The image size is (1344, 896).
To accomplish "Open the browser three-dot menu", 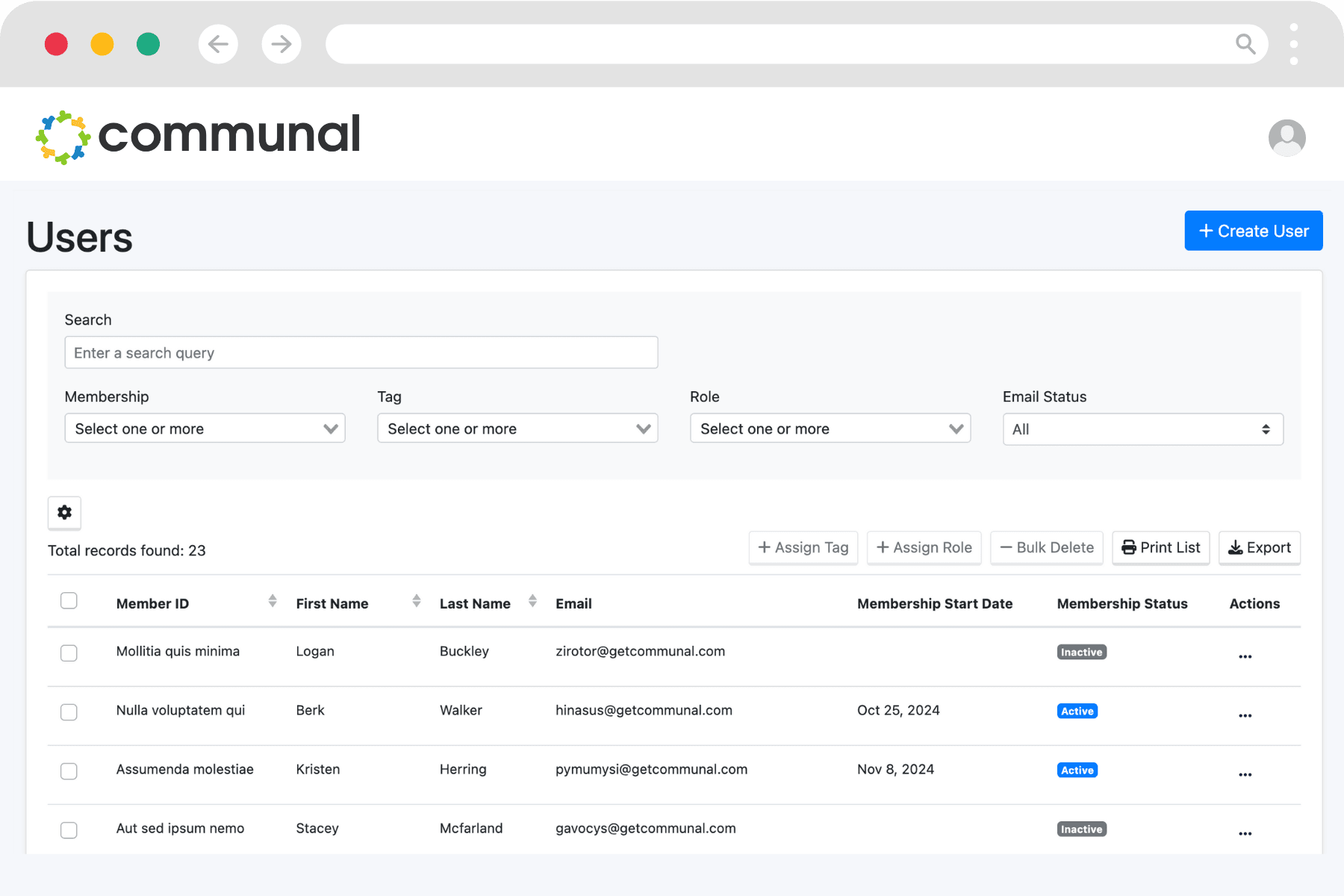I will pos(1293,44).
